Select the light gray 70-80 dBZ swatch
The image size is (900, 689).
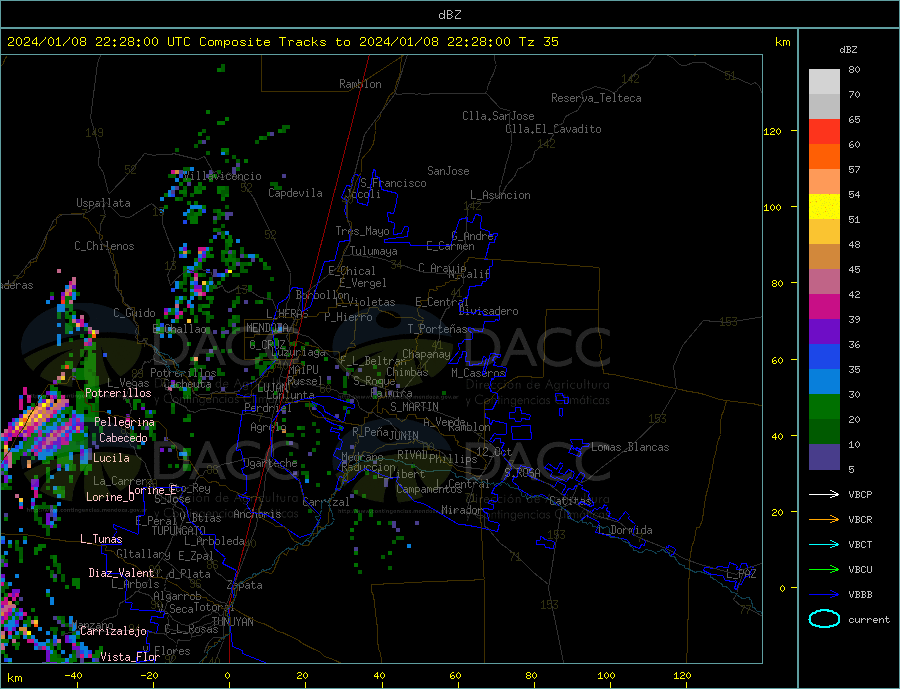(824, 82)
